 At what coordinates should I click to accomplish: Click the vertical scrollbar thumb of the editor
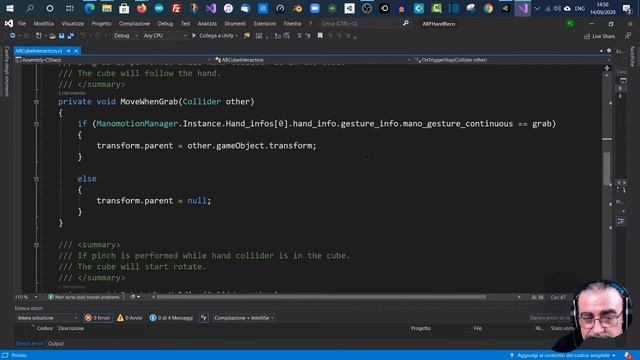pos(607,168)
